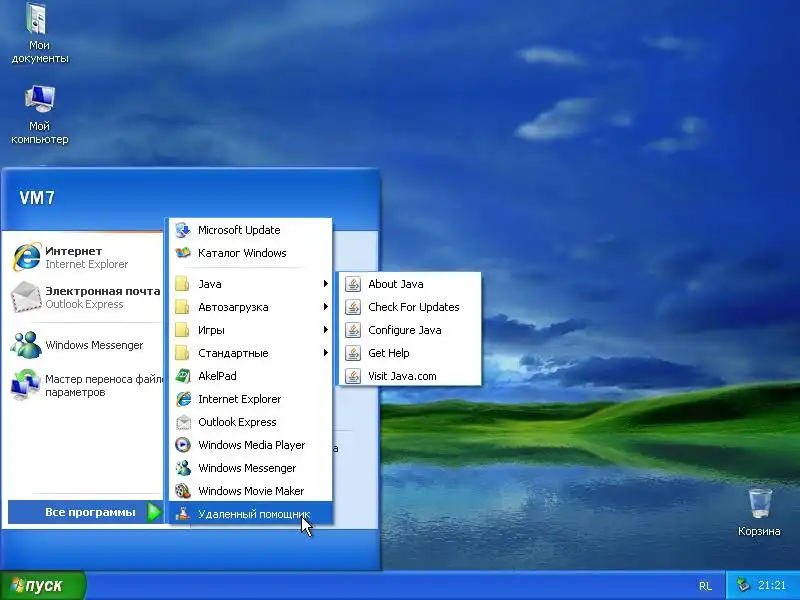The image size is (800, 600).
Task: Click the Windows Media Player icon
Action: (x=183, y=445)
